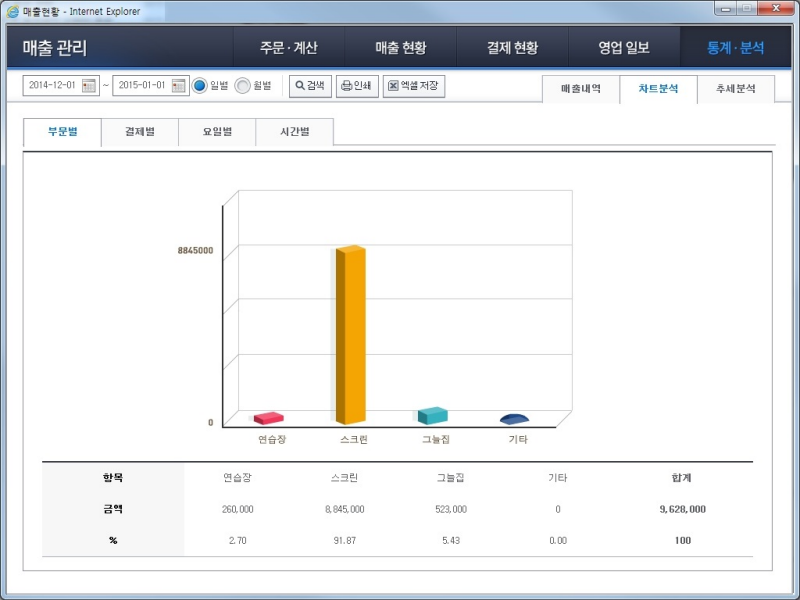Open the 영업 일보 menu
Screen dimensions: 800x600
(620, 47)
